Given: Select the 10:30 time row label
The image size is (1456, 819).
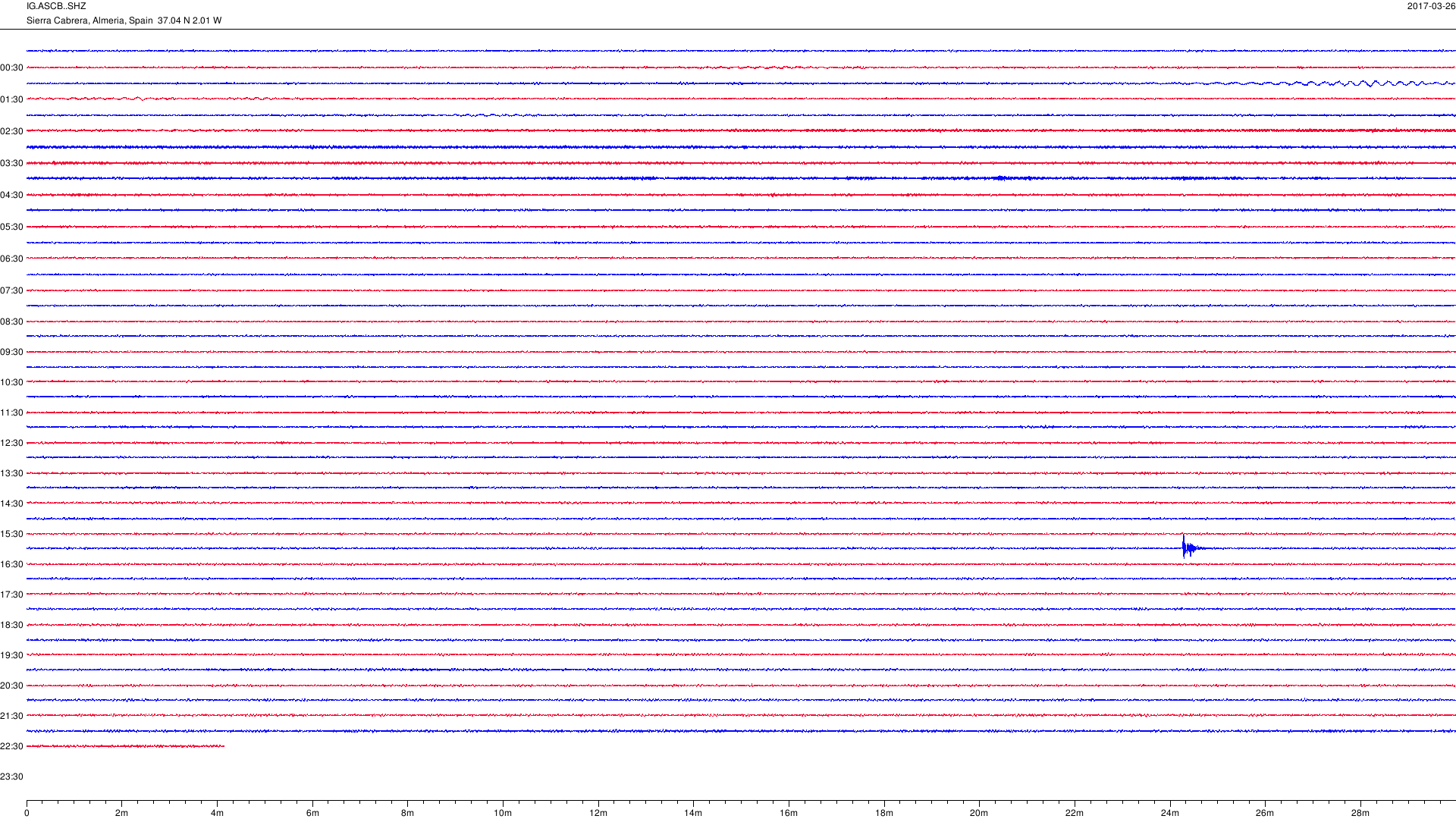Looking at the screenshot, I should pos(11,383).
